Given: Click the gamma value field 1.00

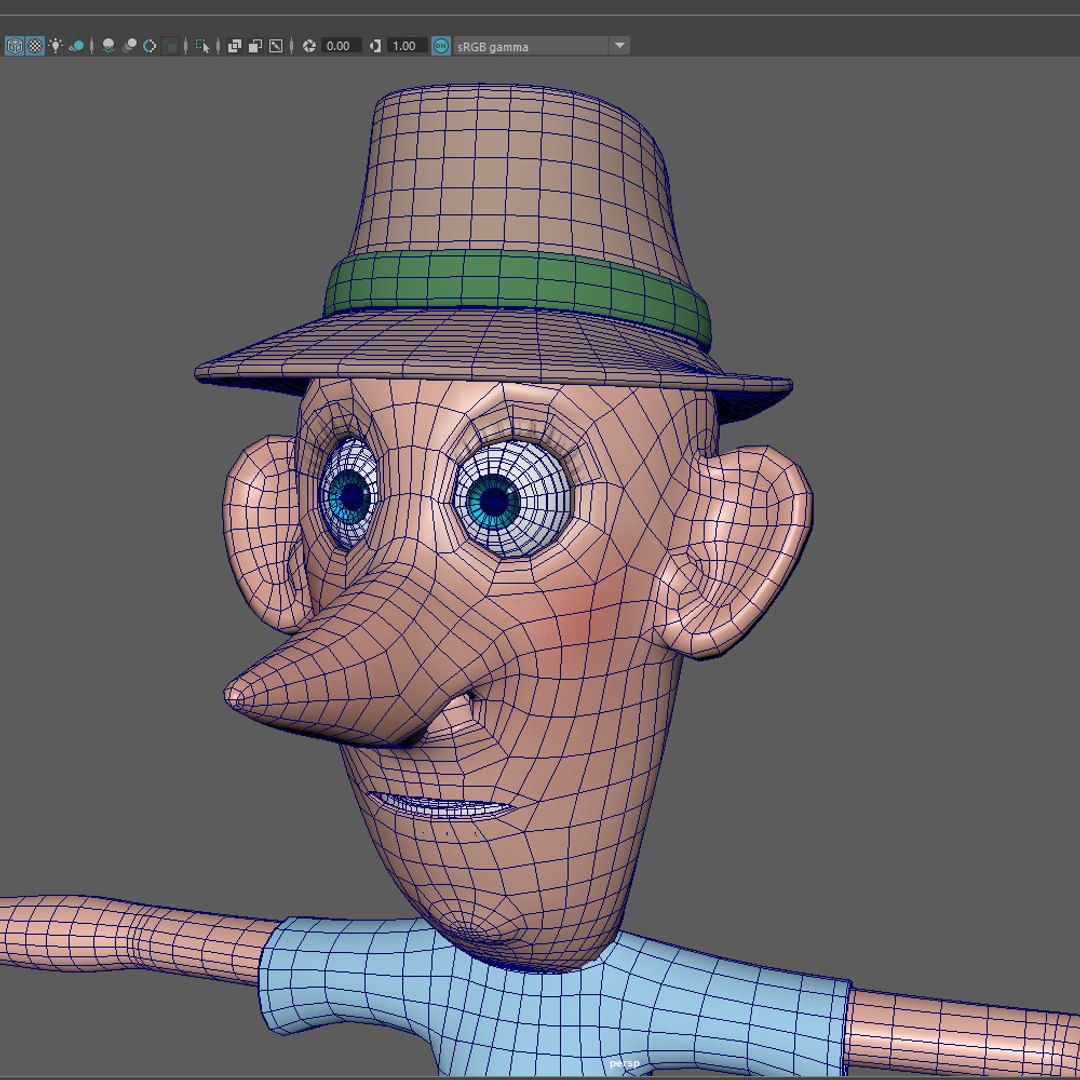Looking at the screenshot, I should coord(405,46).
